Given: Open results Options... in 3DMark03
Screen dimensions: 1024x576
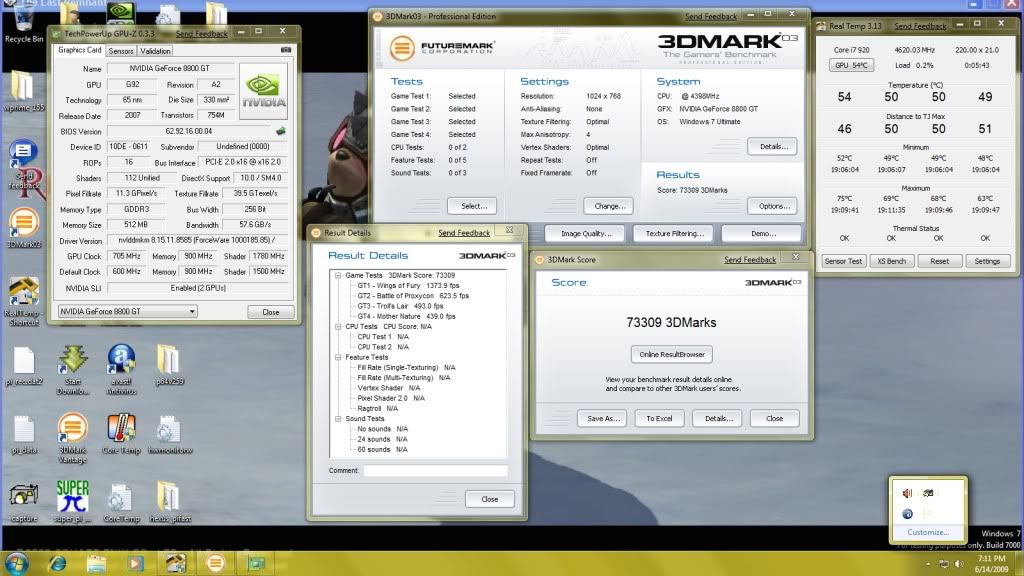Looking at the screenshot, I should (773, 206).
